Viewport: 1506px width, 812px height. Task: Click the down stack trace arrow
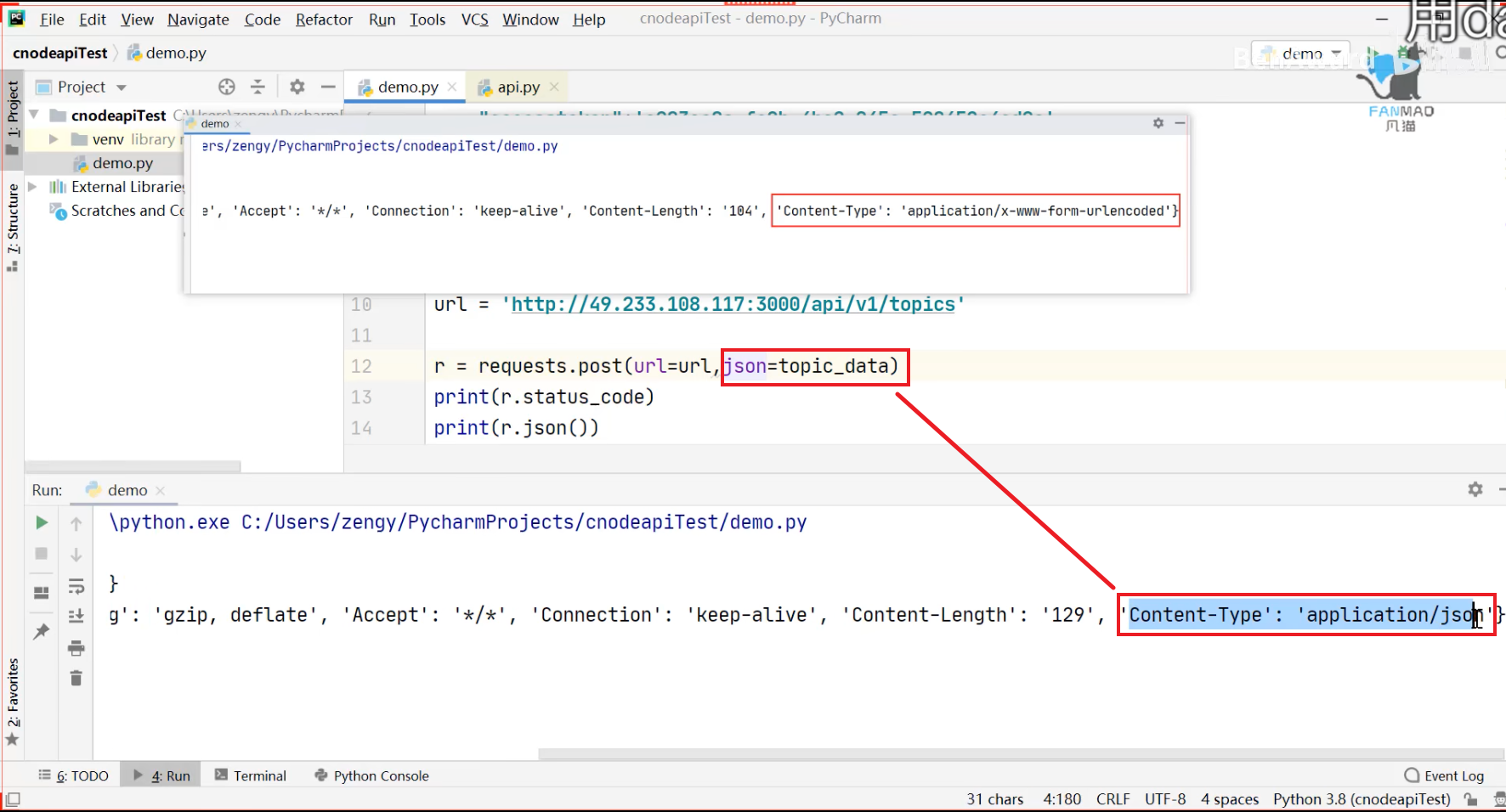(x=76, y=555)
